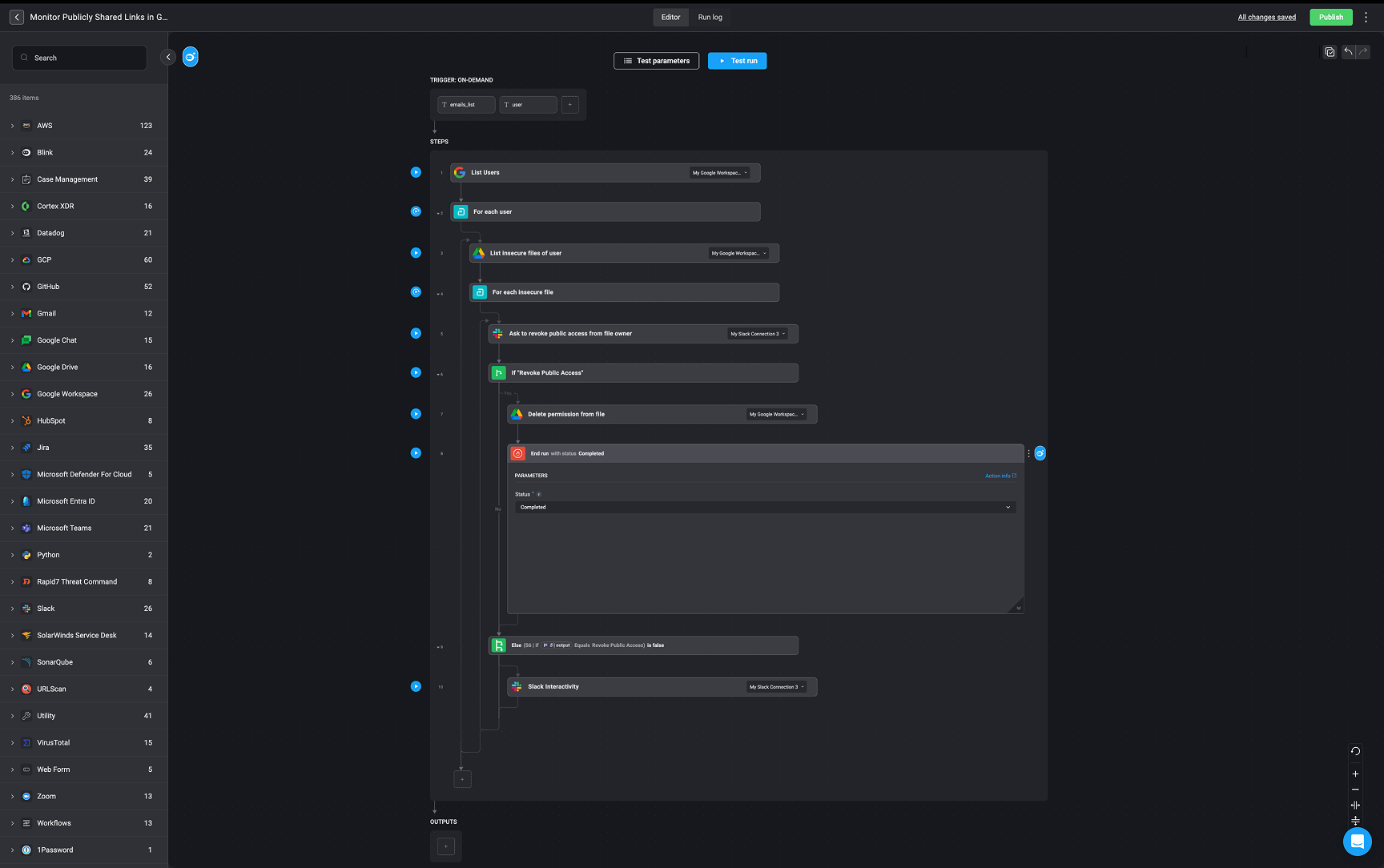Select the Else condition step
1384x868 pixels.
click(643, 645)
